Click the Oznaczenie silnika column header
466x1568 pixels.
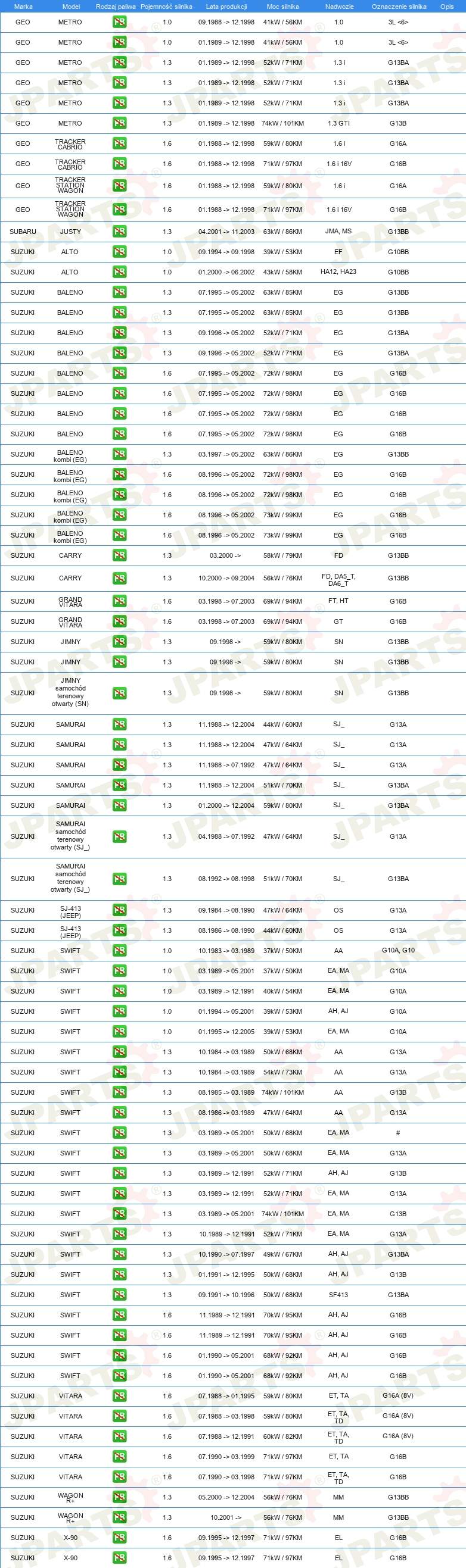[399, 7]
